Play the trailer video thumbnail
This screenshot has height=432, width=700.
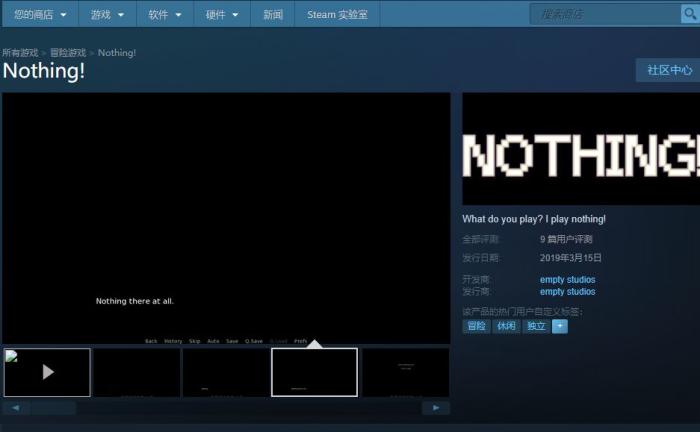pyautogui.click(x=47, y=372)
